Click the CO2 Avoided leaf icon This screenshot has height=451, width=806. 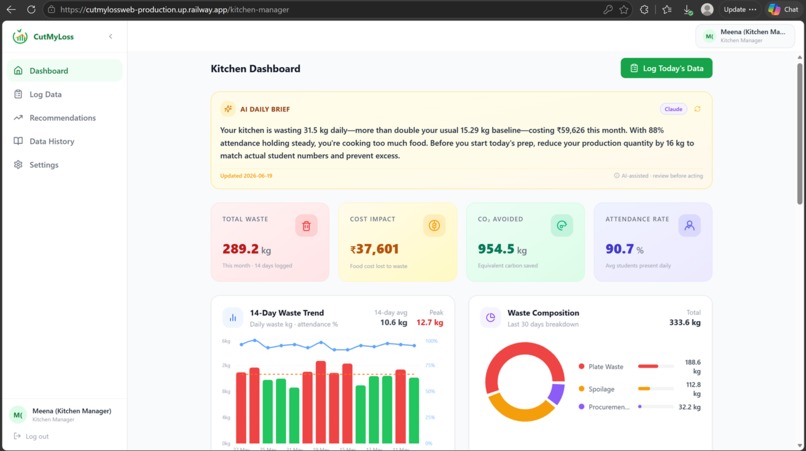tap(562, 226)
